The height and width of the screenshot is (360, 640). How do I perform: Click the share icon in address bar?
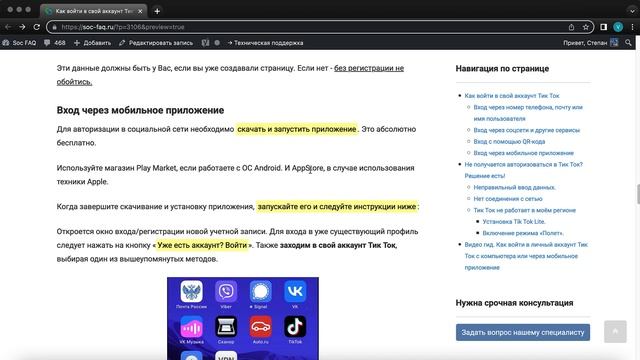[x=571, y=27]
